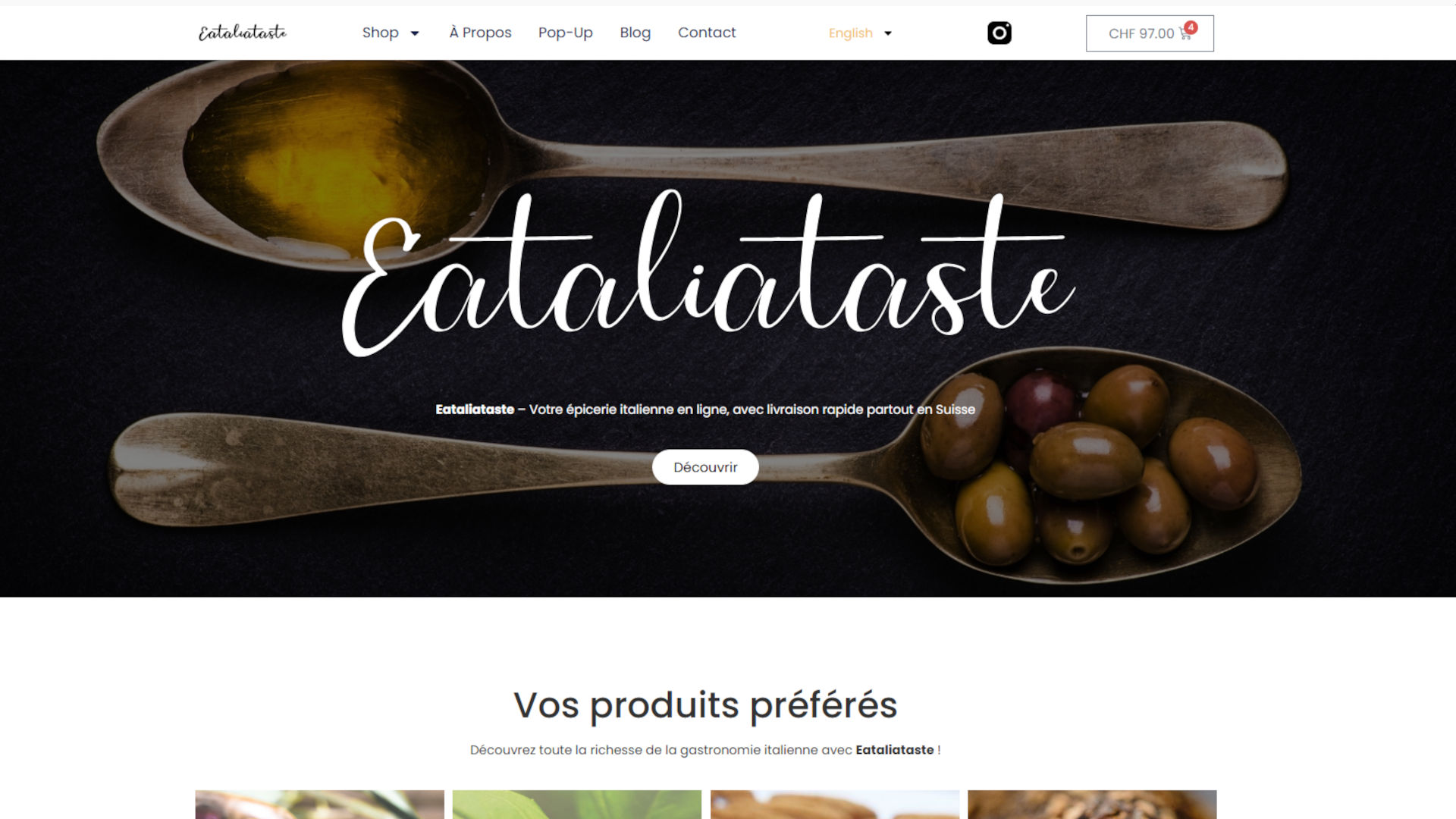
Task: Click the red cart item count badge
Action: pyautogui.click(x=1191, y=27)
